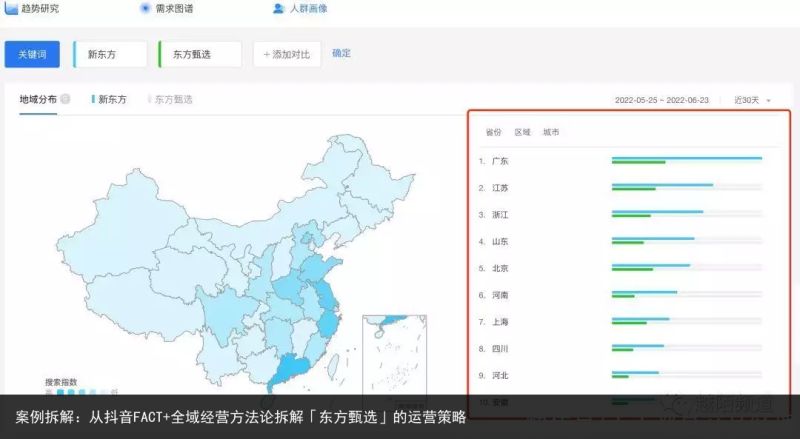Click the blue bar for 江苏
This screenshot has width=800, height=439.
pos(662,185)
